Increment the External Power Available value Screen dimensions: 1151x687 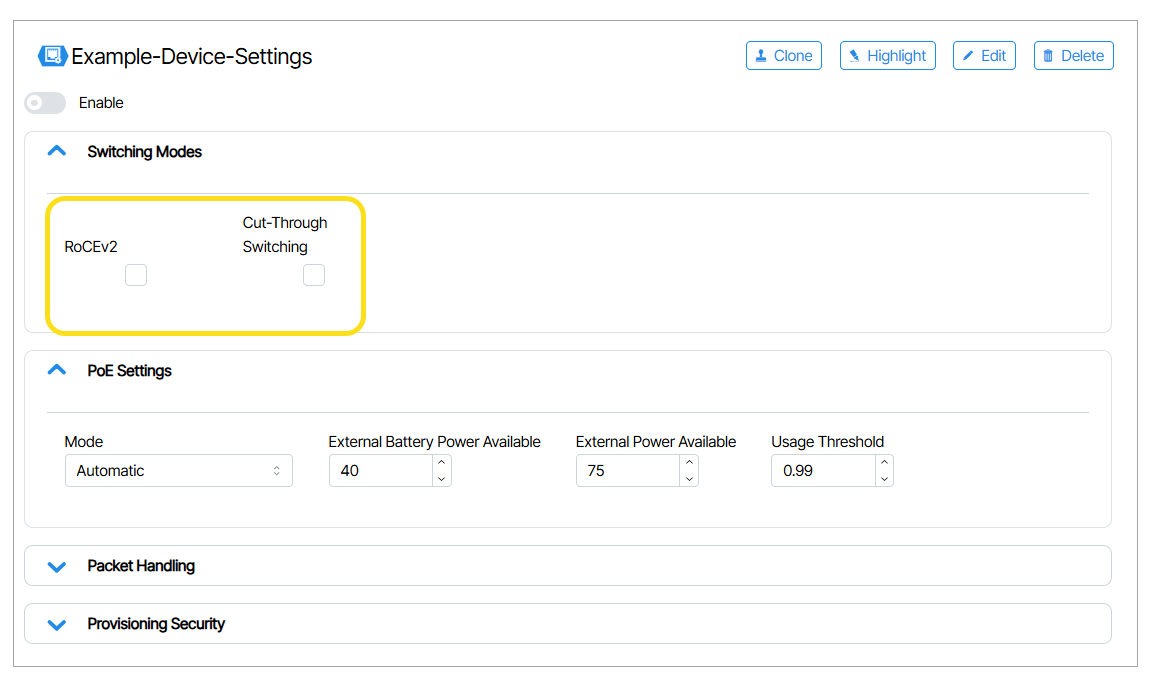(x=688, y=463)
